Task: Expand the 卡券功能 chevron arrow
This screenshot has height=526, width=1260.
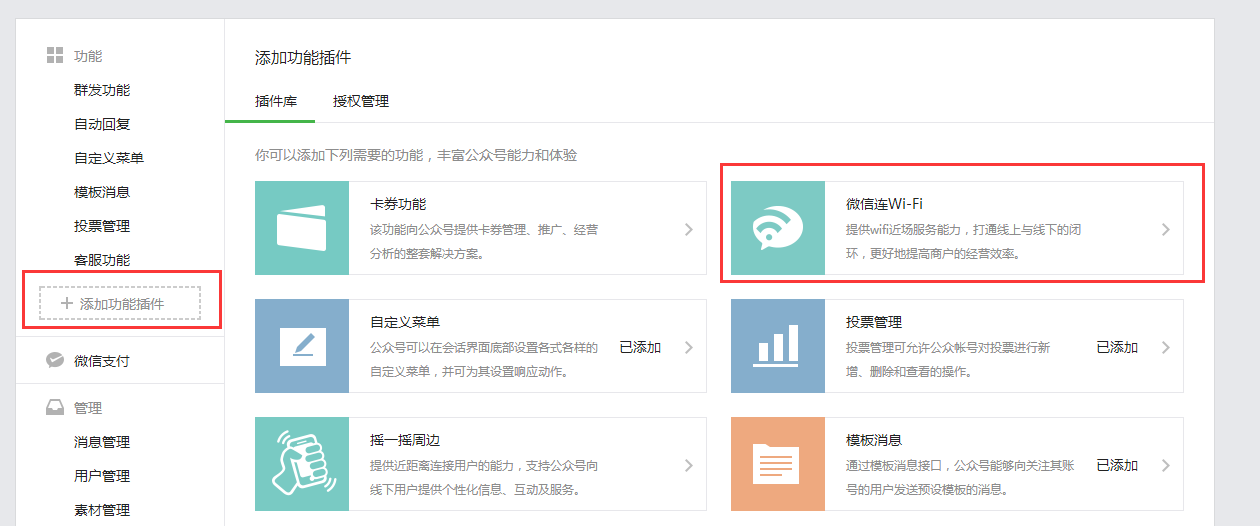Action: point(688,229)
